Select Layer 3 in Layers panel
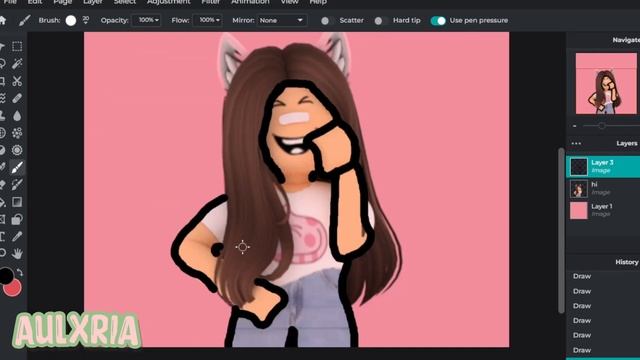The image size is (640, 360). pyautogui.click(x=603, y=167)
